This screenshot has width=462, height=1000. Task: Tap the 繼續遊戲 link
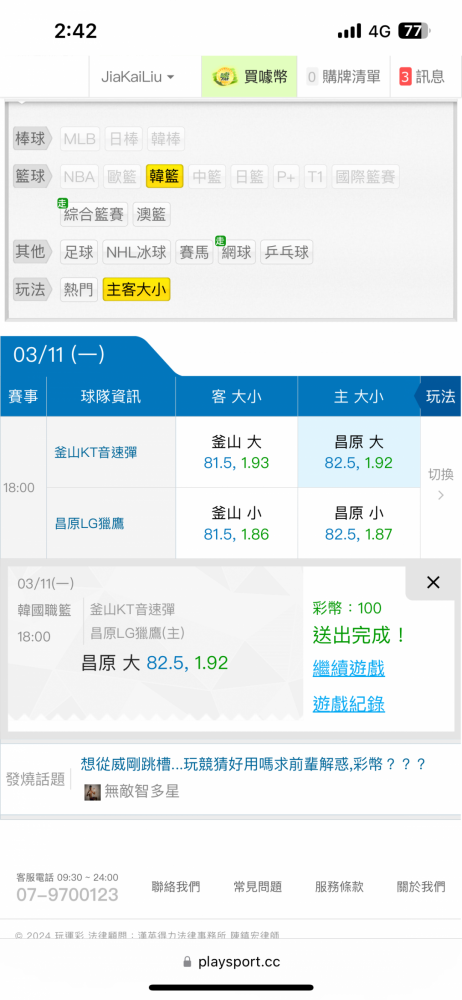coord(348,668)
